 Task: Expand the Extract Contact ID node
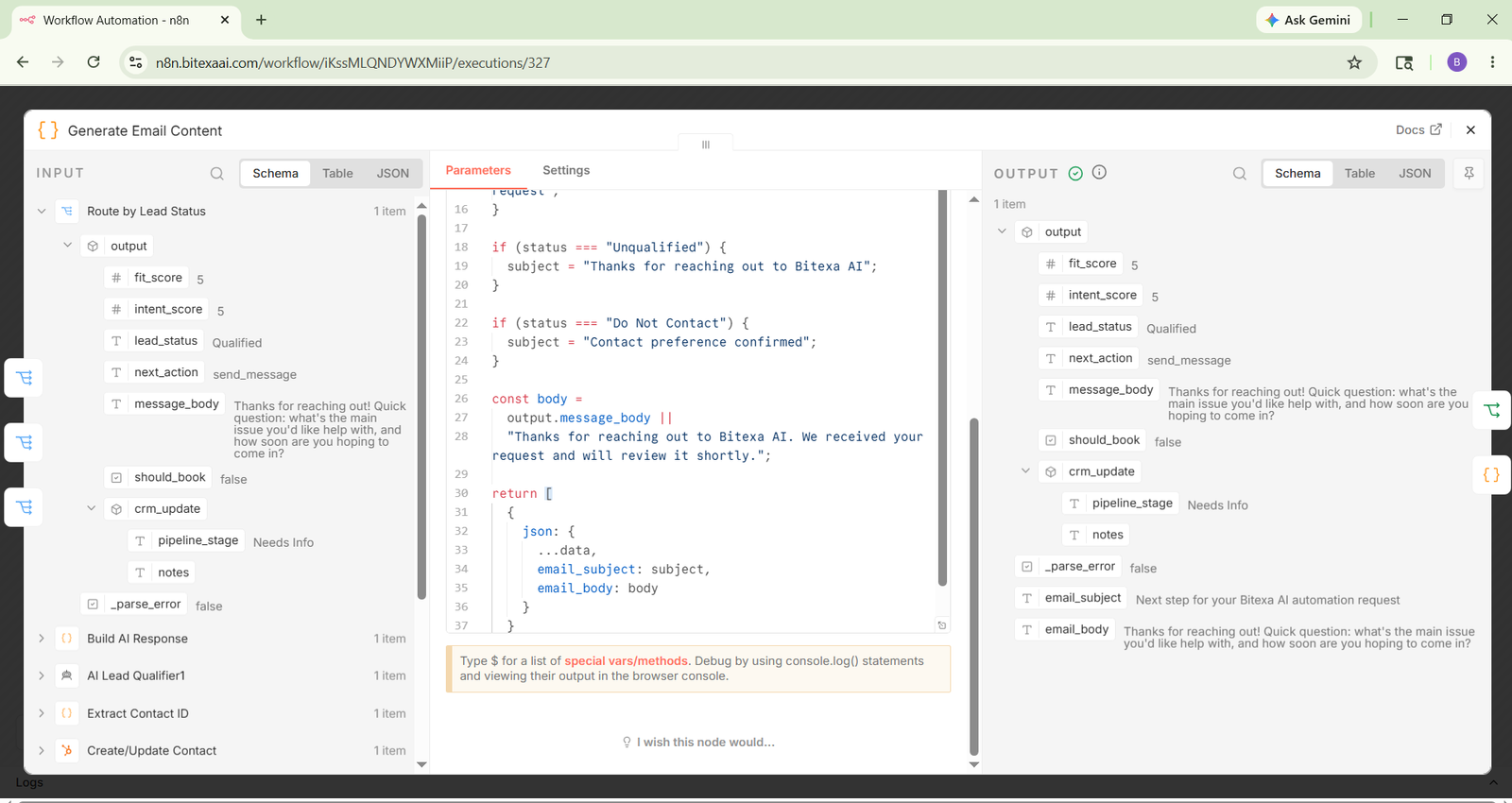[x=42, y=713]
